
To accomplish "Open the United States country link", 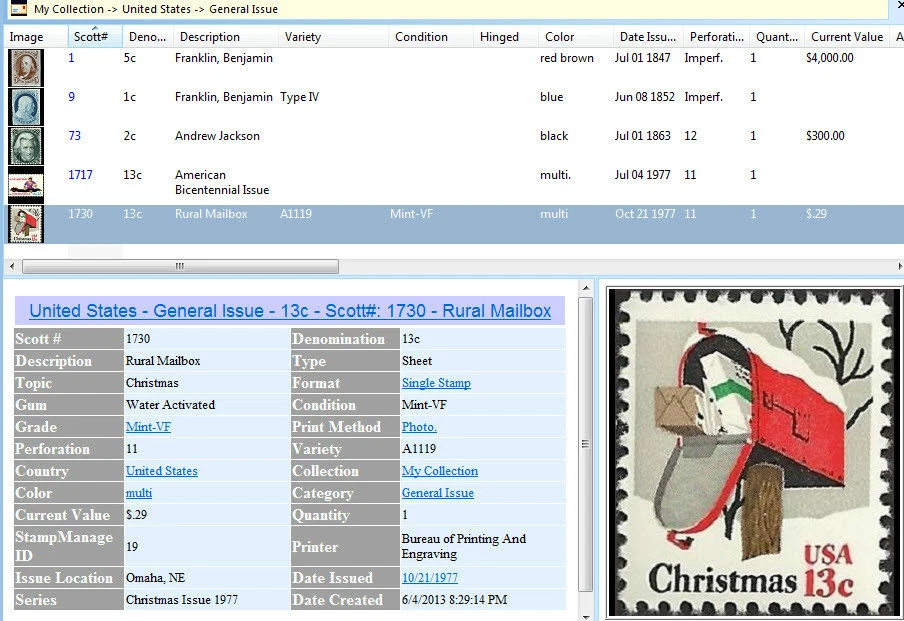I will [x=161, y=471].
